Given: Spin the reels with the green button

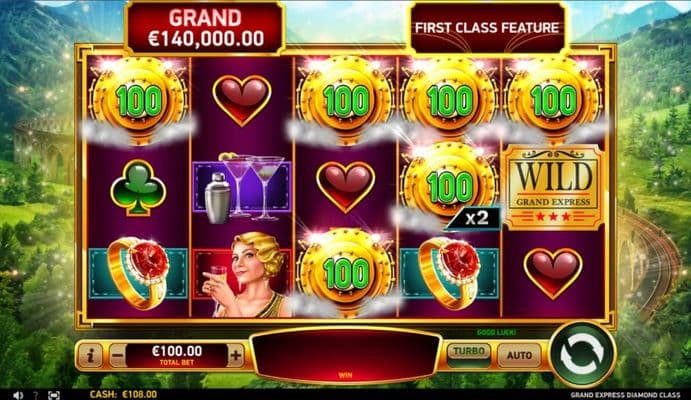Looking at the screenshot, I should (x=582, y=354).
